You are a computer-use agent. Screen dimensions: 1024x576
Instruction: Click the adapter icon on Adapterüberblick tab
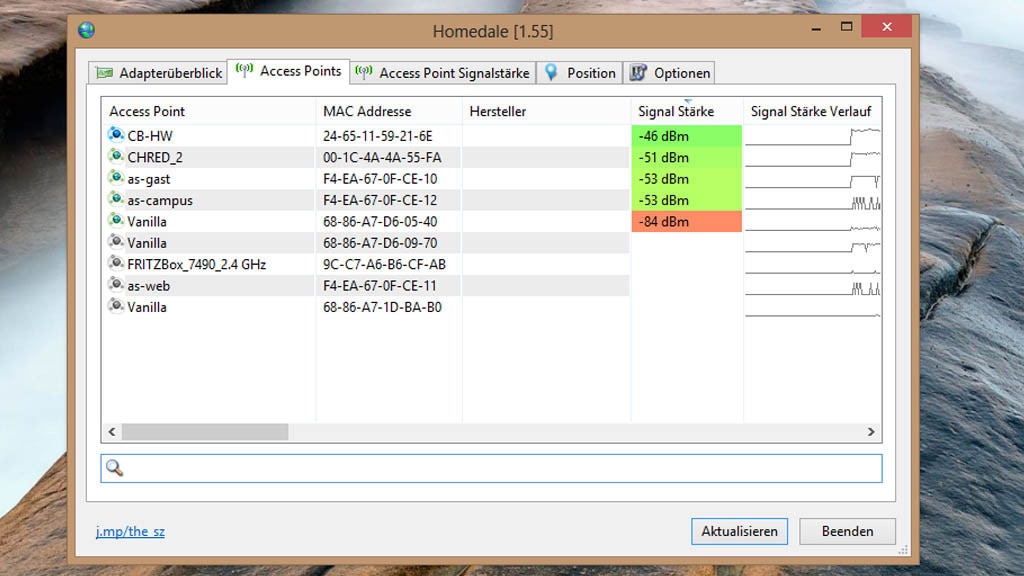point(105,72)
